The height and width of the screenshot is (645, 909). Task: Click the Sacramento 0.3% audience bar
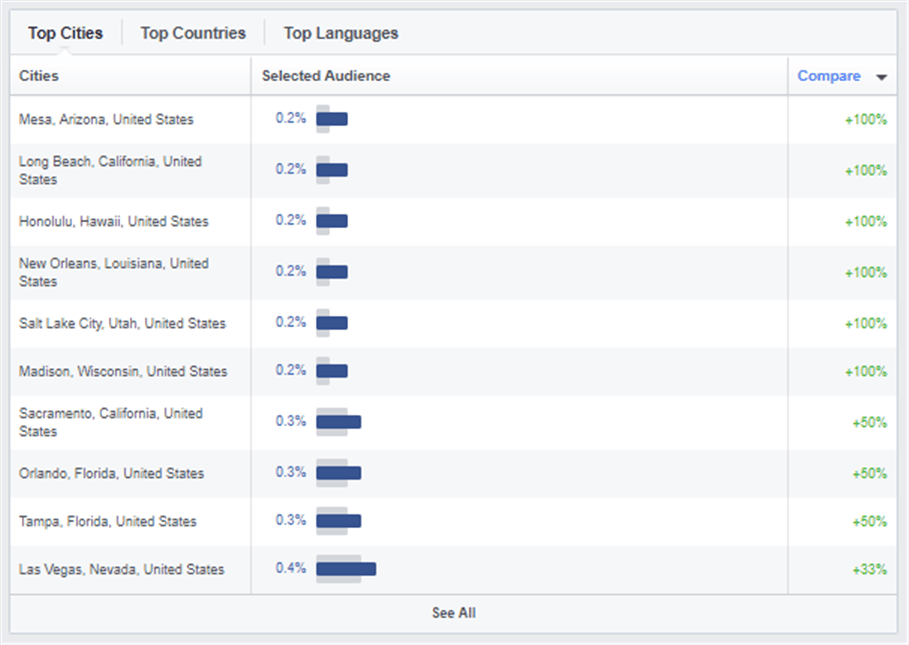point(339,422)
